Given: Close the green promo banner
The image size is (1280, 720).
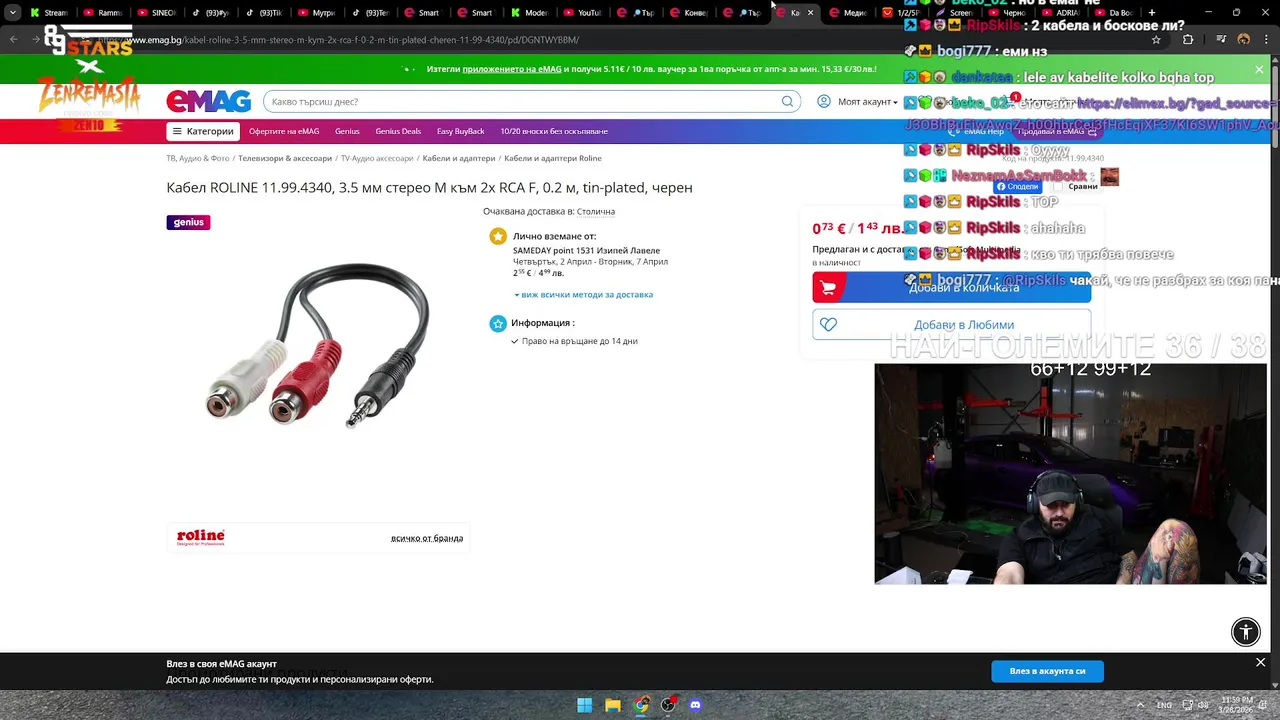Looking at the screenshot, I should point(1259,69).
